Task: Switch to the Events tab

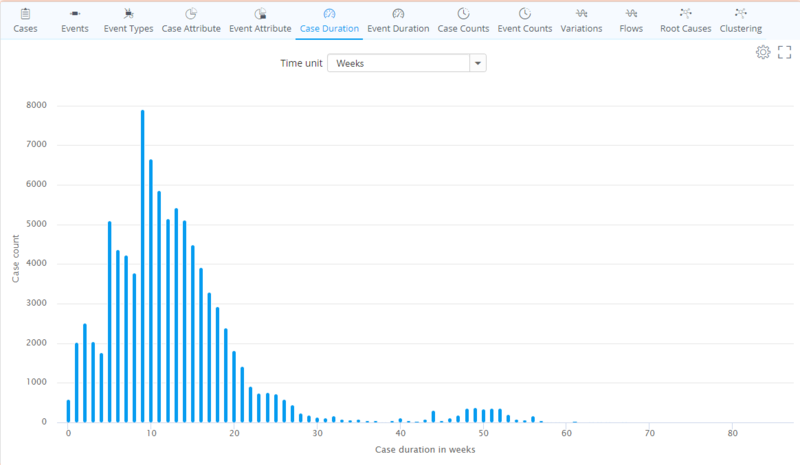Action: tap(75, 29)
